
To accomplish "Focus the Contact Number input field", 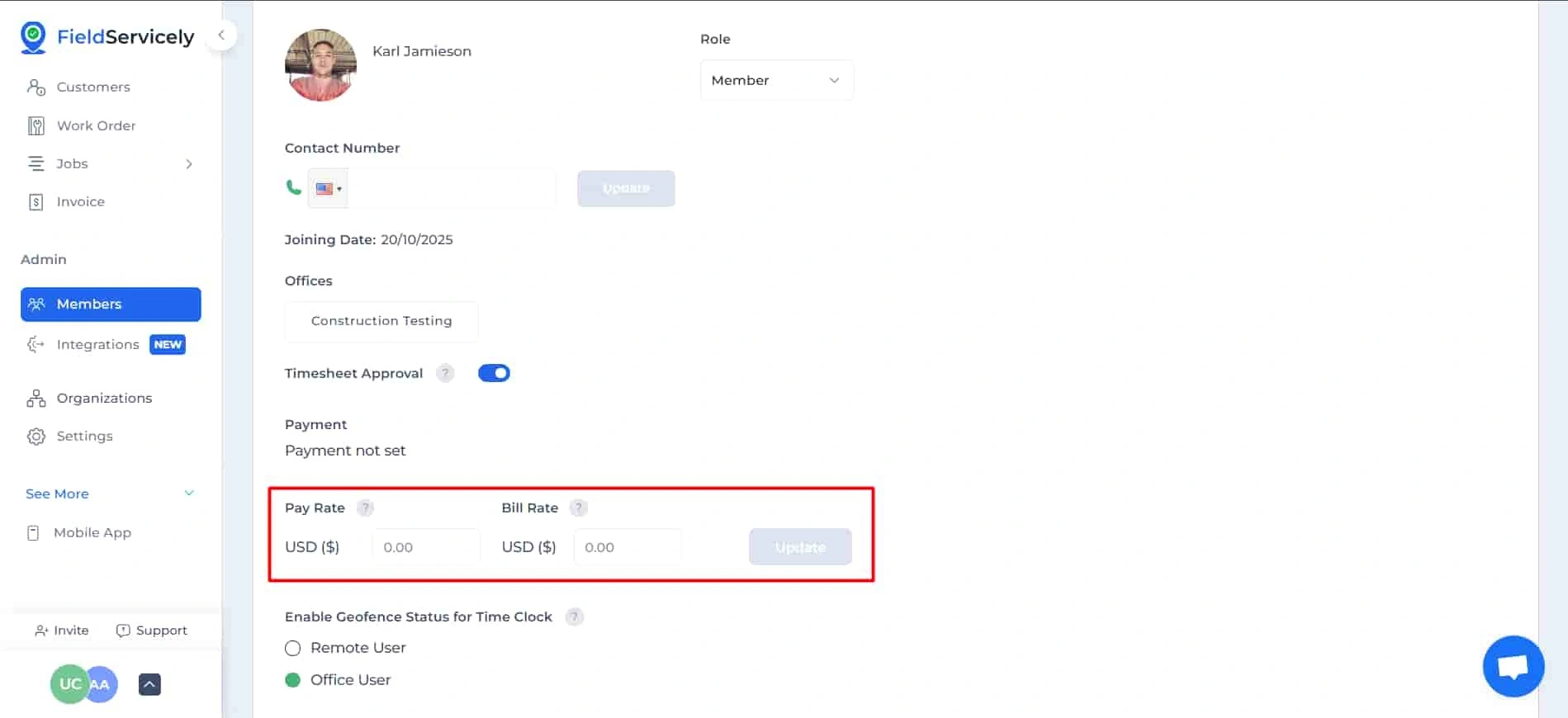I will [x=452, y=189].
